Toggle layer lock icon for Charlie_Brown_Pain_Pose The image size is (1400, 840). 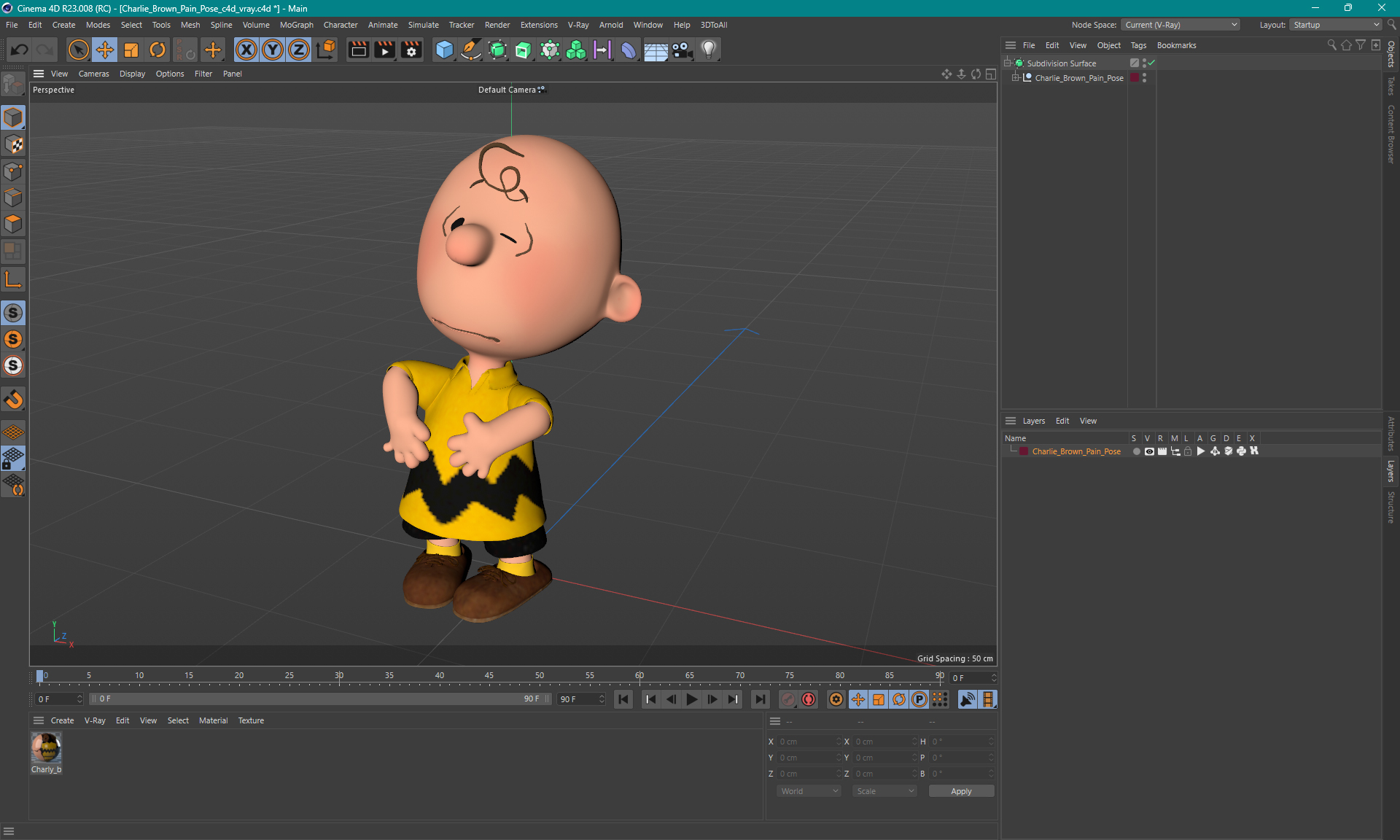[1188, 451]
